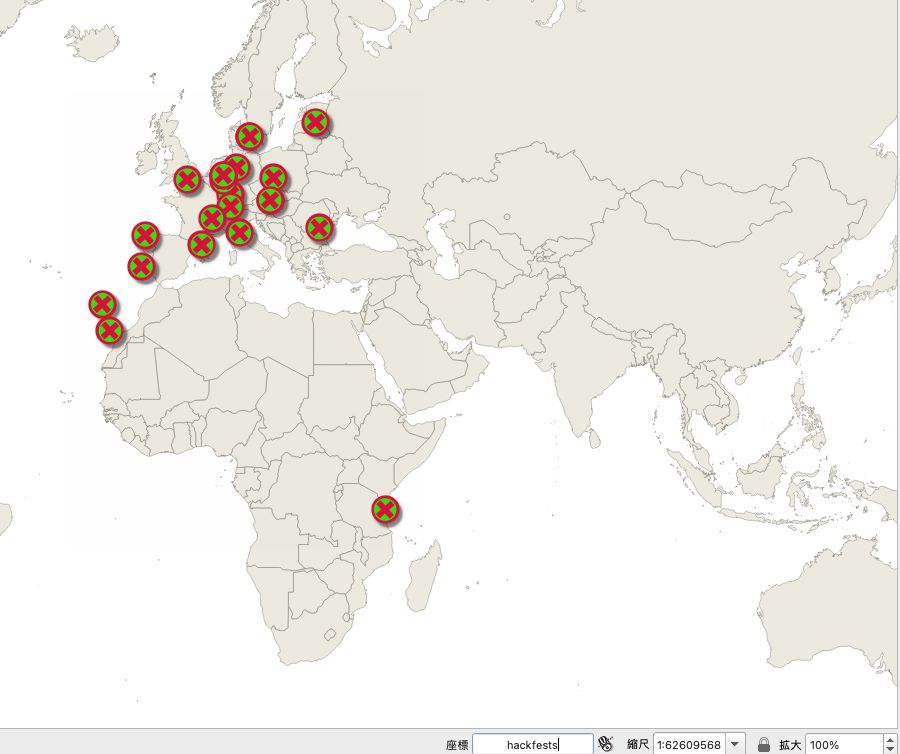Screen dimensions: 900x754
Task: Click the marker over central France
Action: coord(212,219)
